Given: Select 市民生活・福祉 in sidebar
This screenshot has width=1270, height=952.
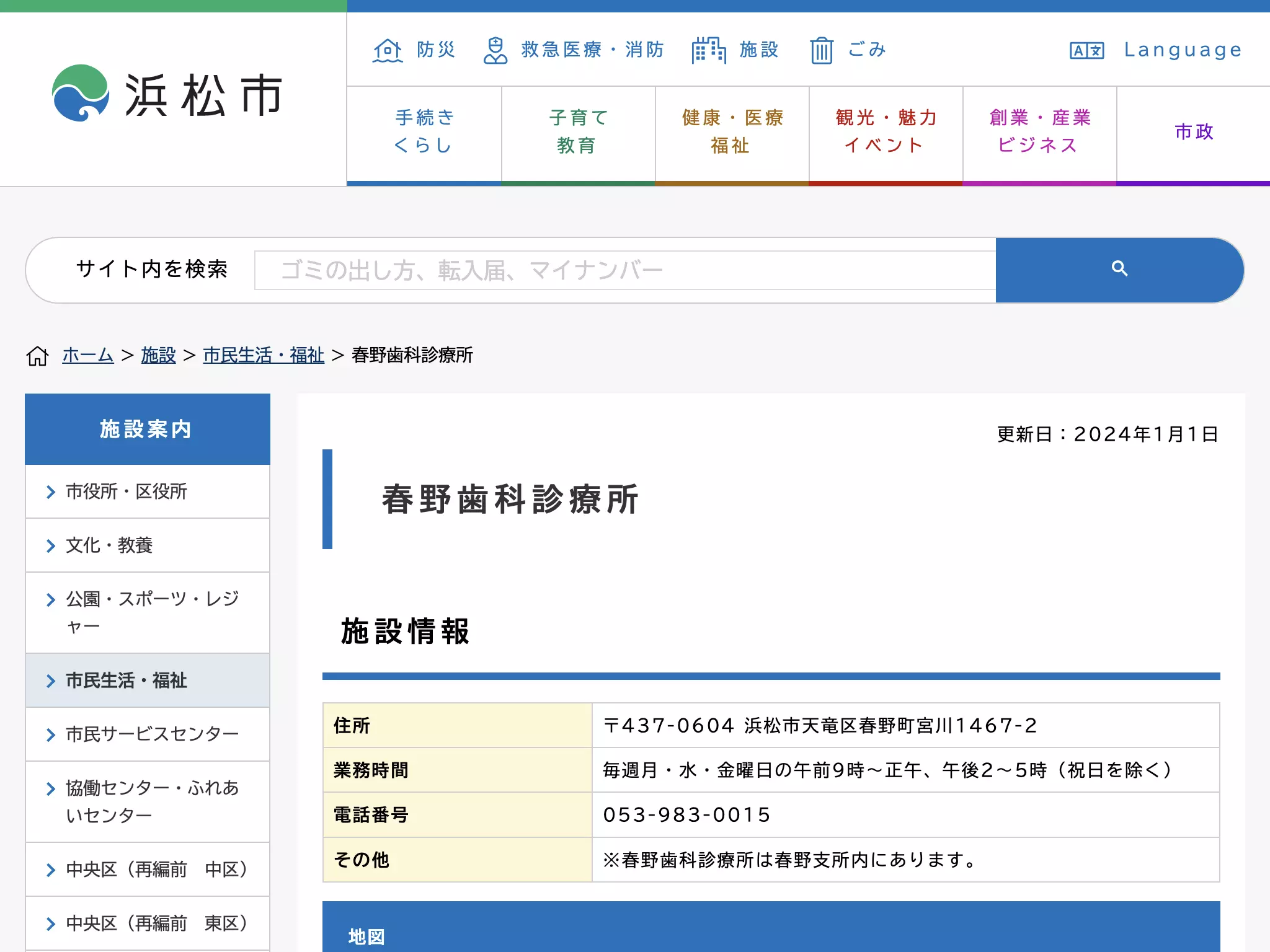Looking at the screenshot, I should 148,681.
